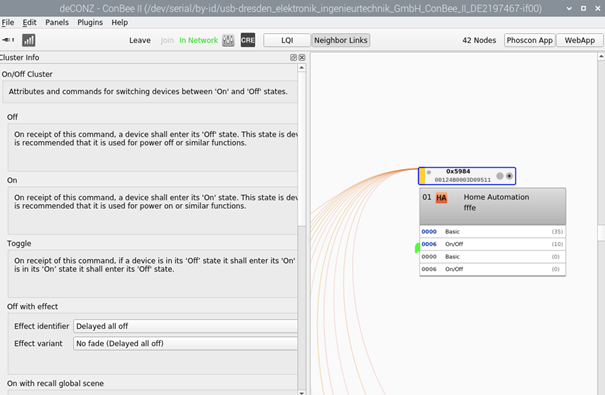Open the Panels menu
The image size is (605, 395).
(x=57, y=22)
